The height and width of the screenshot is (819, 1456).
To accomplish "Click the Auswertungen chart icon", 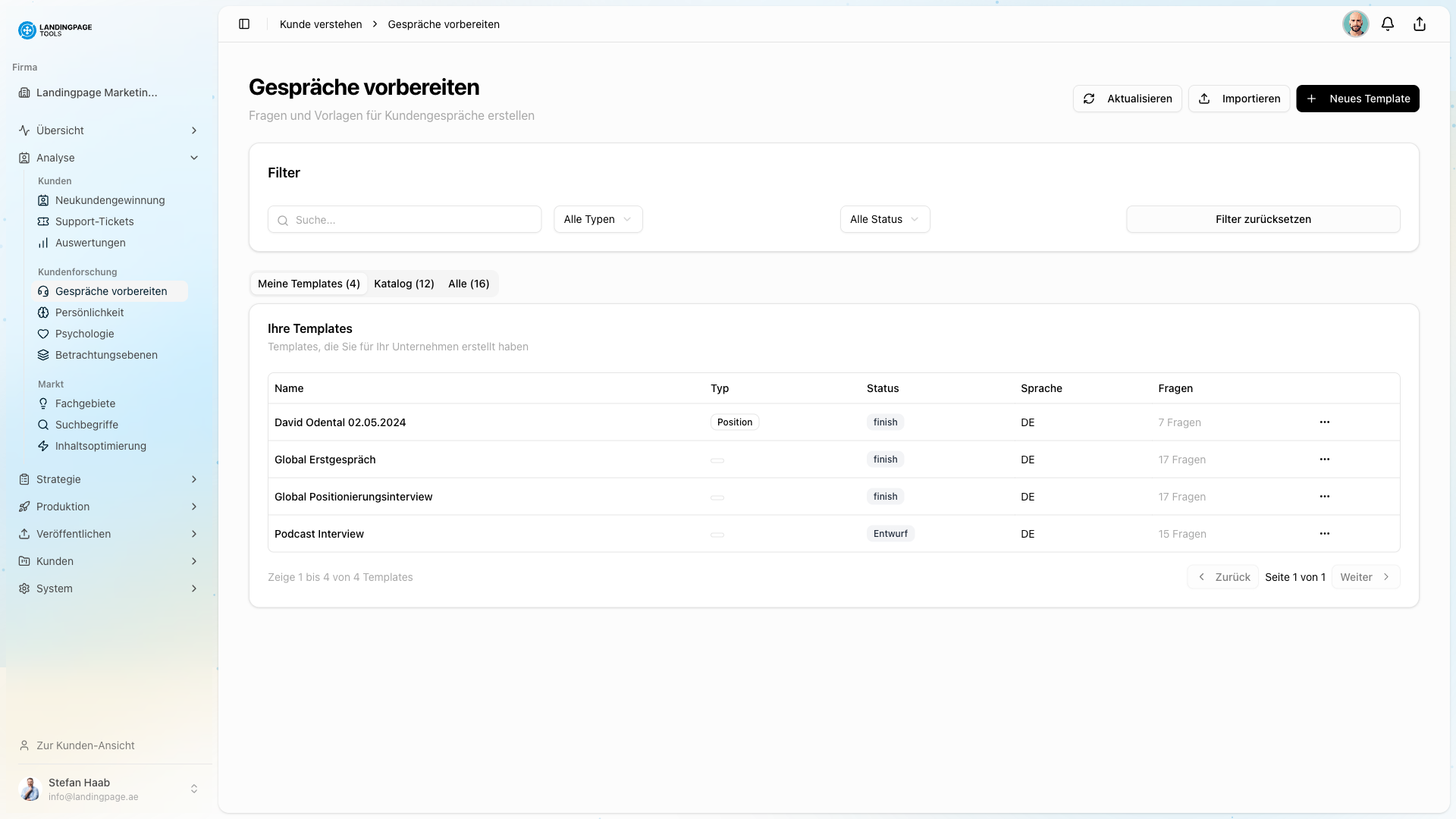I will pyautogui.click(x=44, y=243).
